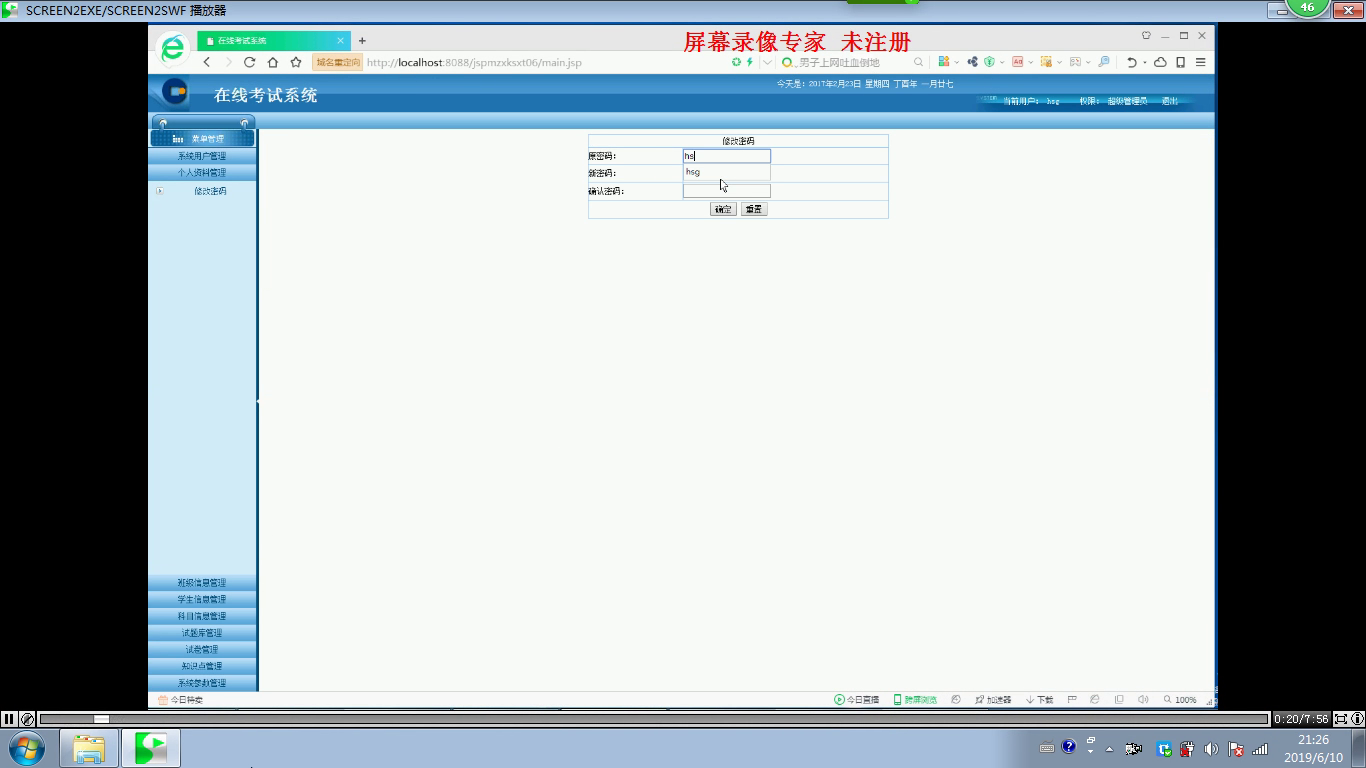Click the 原密码 input field

point(727,156)
